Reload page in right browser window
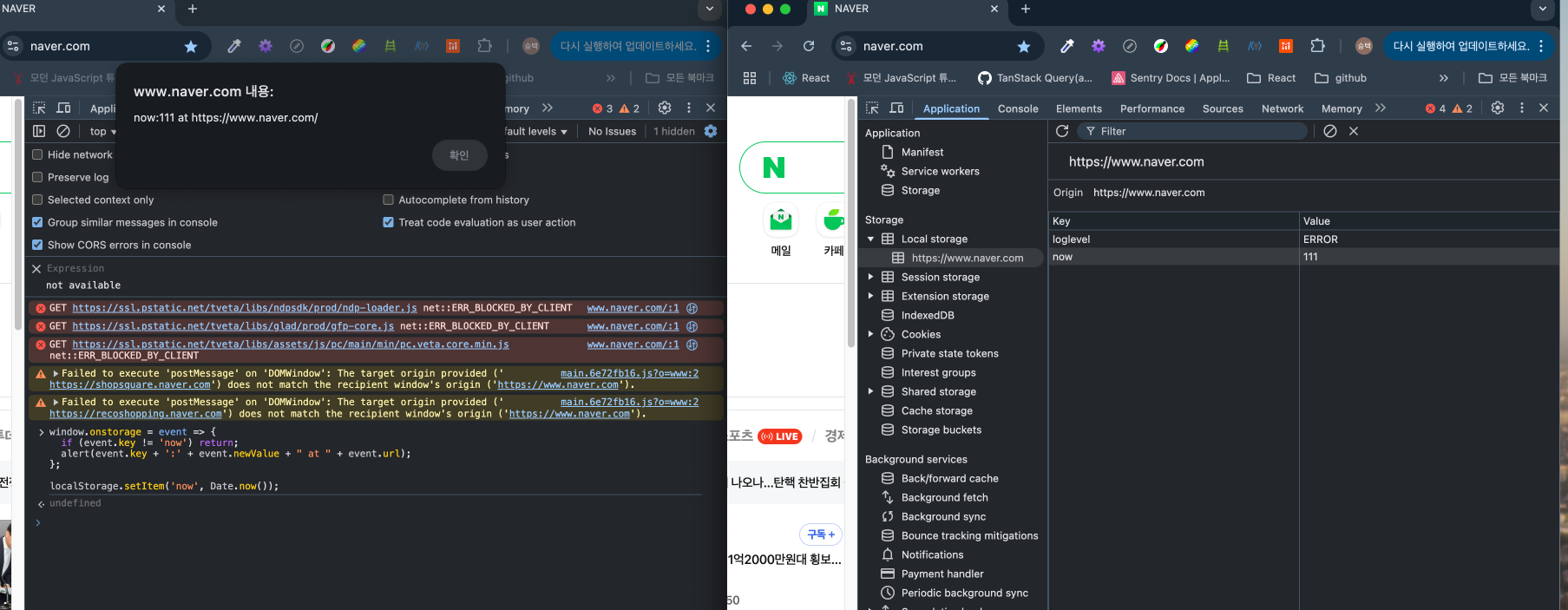Viewport: 1568px width, 610px height. pyautogui.click(x=809, y=46)
